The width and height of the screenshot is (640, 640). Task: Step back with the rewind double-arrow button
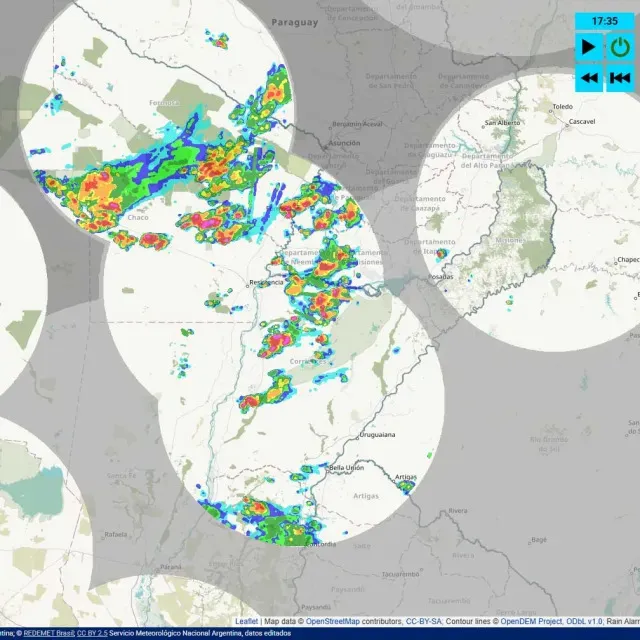click(589, 78)
